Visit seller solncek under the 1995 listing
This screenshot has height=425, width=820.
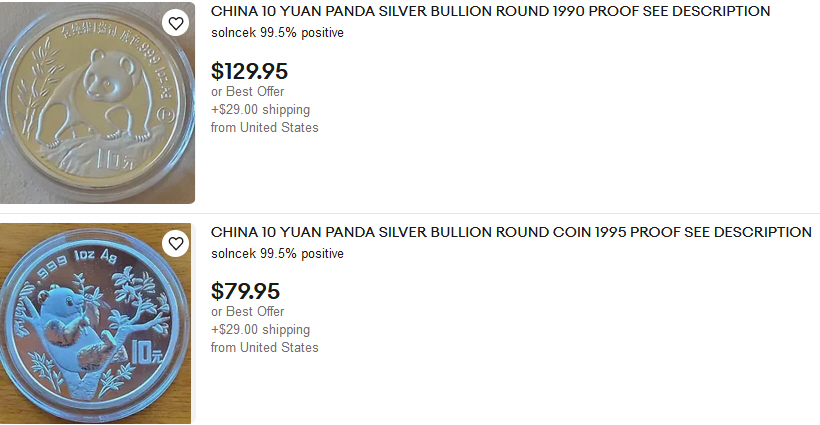[233, 254]
